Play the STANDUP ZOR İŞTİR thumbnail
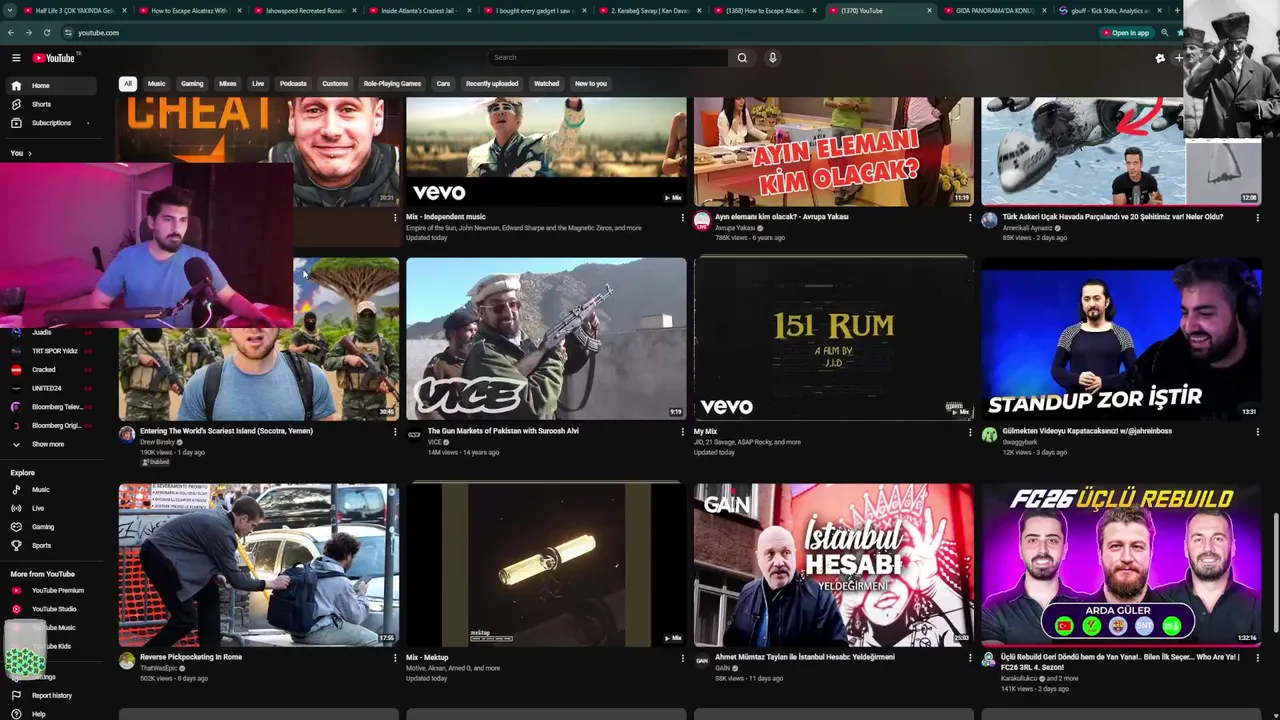The image size is (1280, 720). (1121, 339)
